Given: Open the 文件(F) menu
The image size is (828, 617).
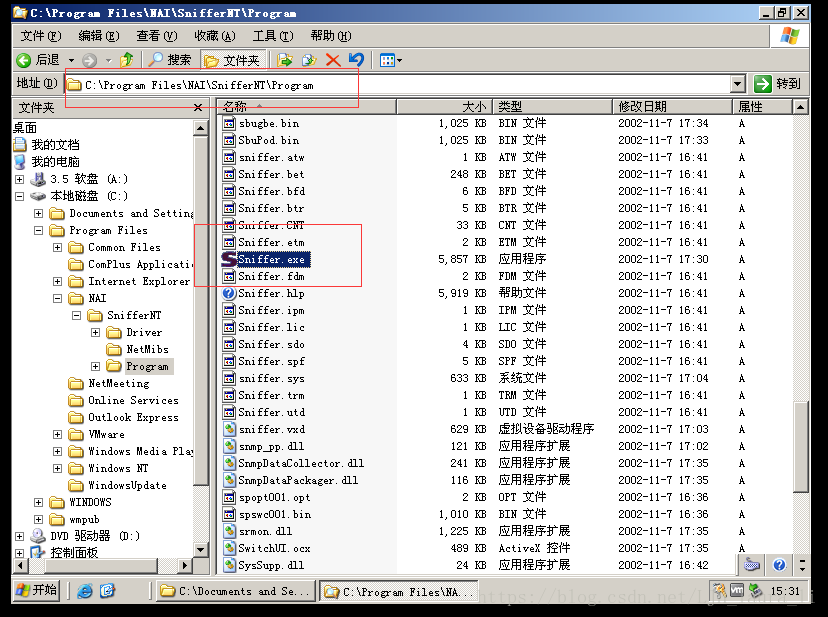Looking at the screenshot, I should 41,36.
